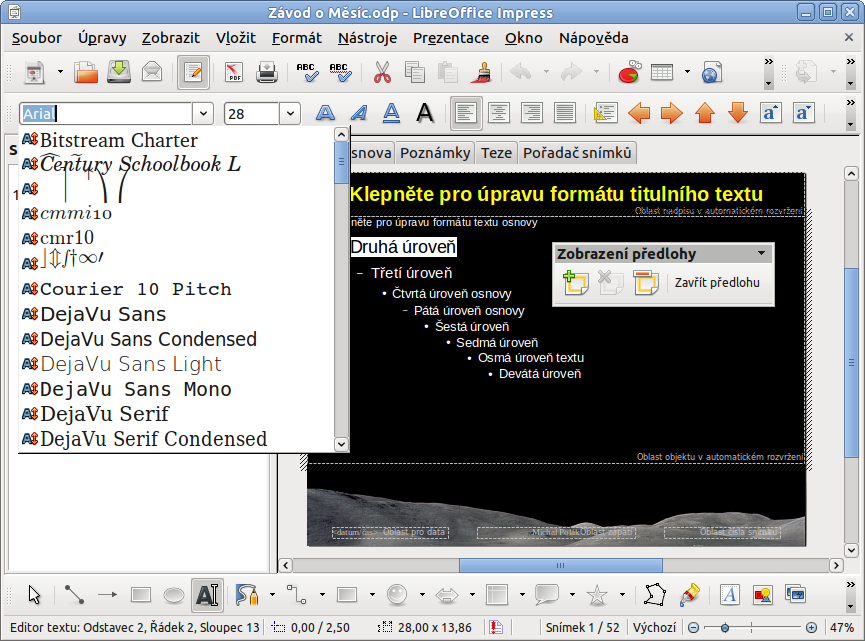Select the Line drawing tool
Screen dimensions: 865x641
(x=75, y=595)
